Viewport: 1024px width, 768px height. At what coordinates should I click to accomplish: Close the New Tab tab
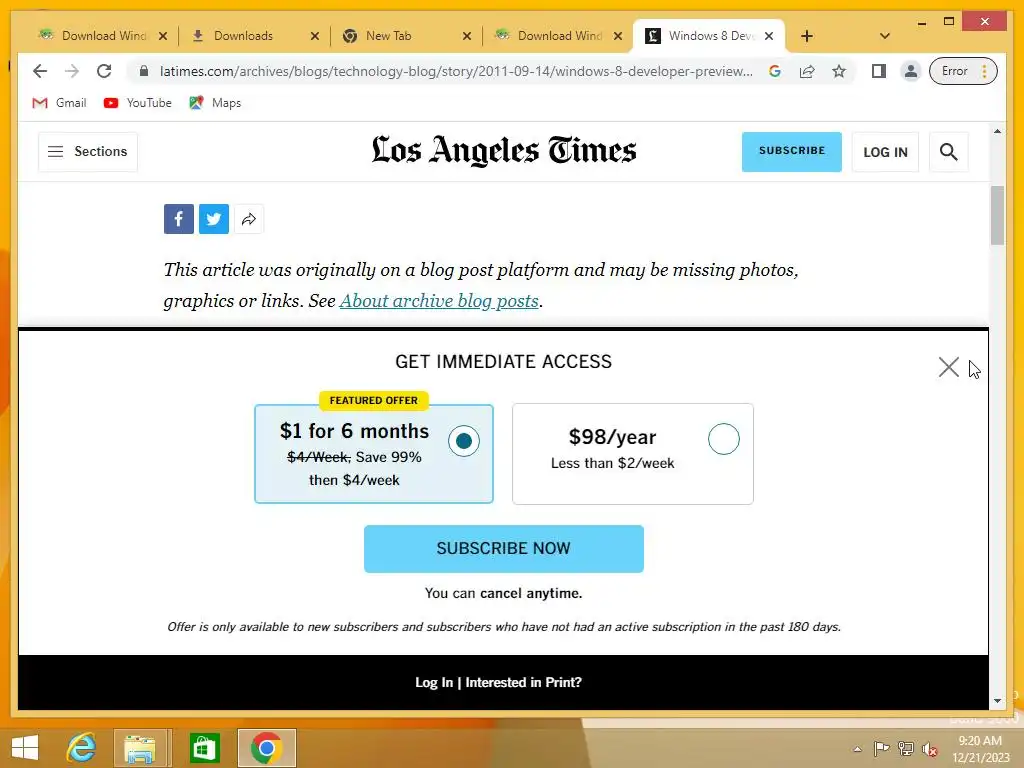[x=467, y=36]
